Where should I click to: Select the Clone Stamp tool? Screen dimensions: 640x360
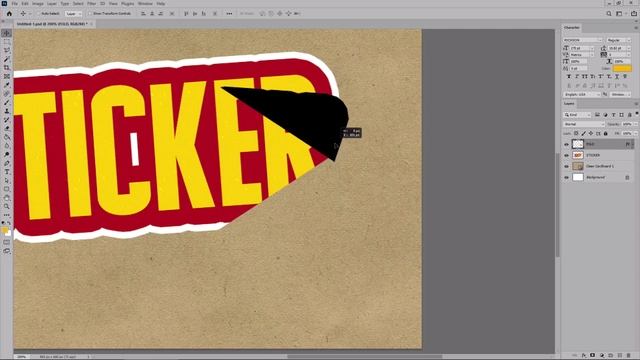(x=7, y=111)
